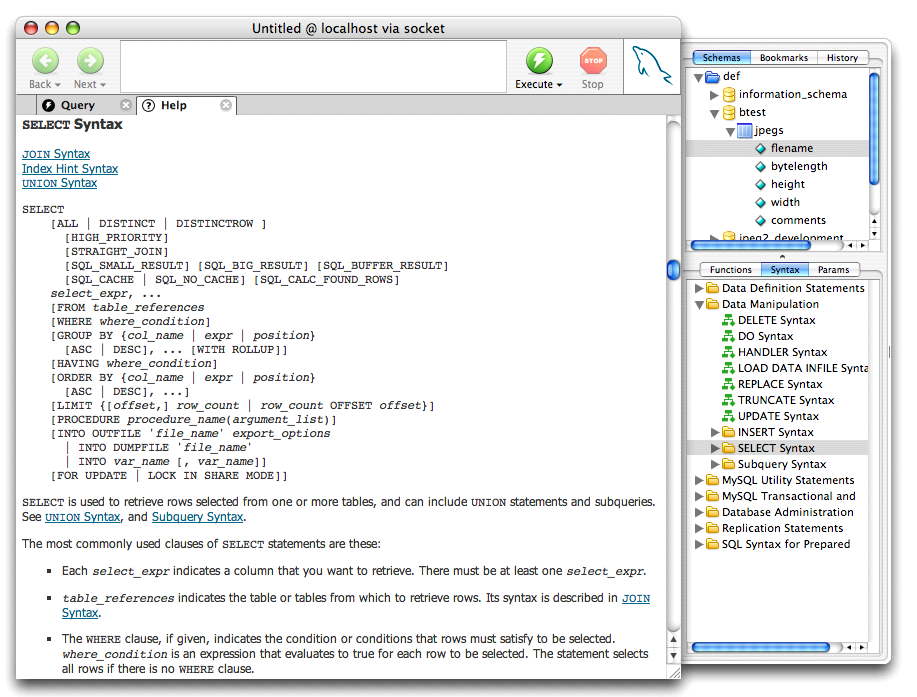Click the green Back arrow icon
This screenshot has height=697, width=917.
point(46,60)
